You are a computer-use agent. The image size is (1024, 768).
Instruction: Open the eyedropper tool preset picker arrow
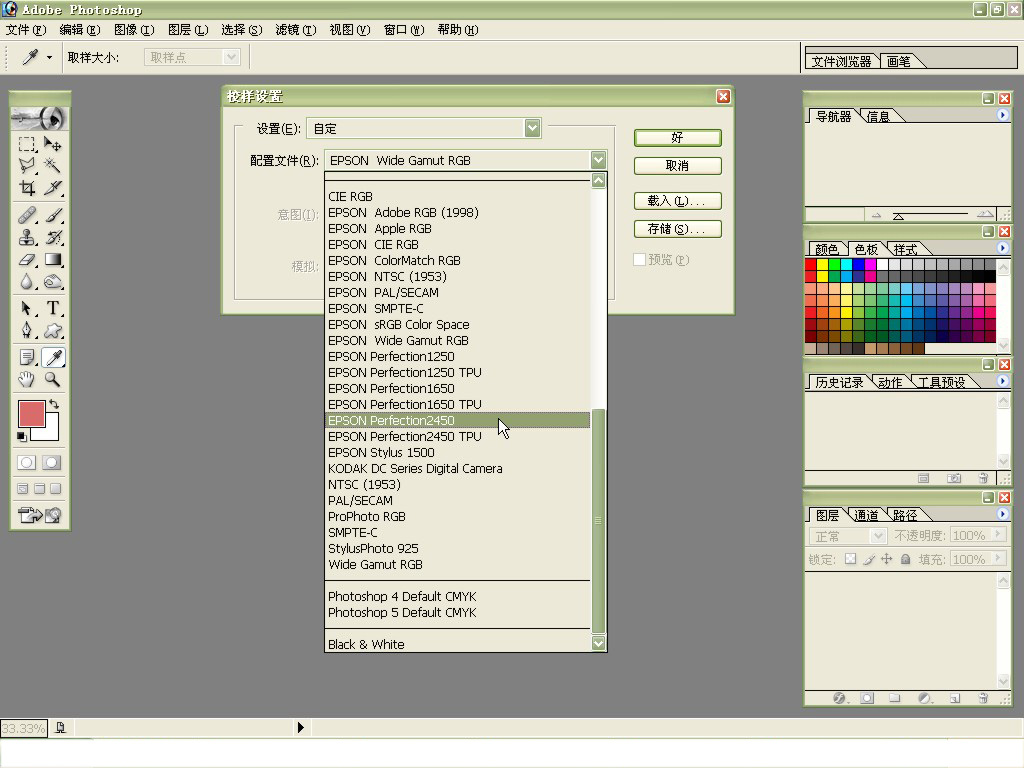[x=49, y=57]
